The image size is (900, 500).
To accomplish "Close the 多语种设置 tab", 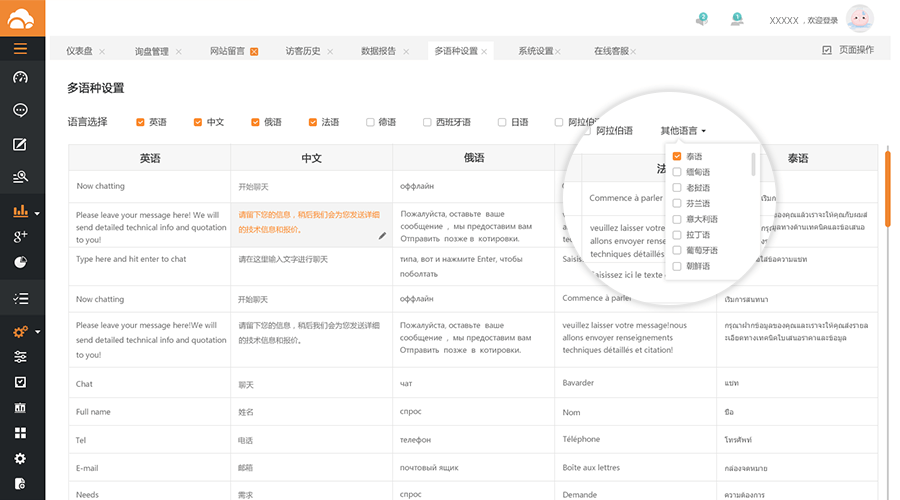I will [484, 52].
